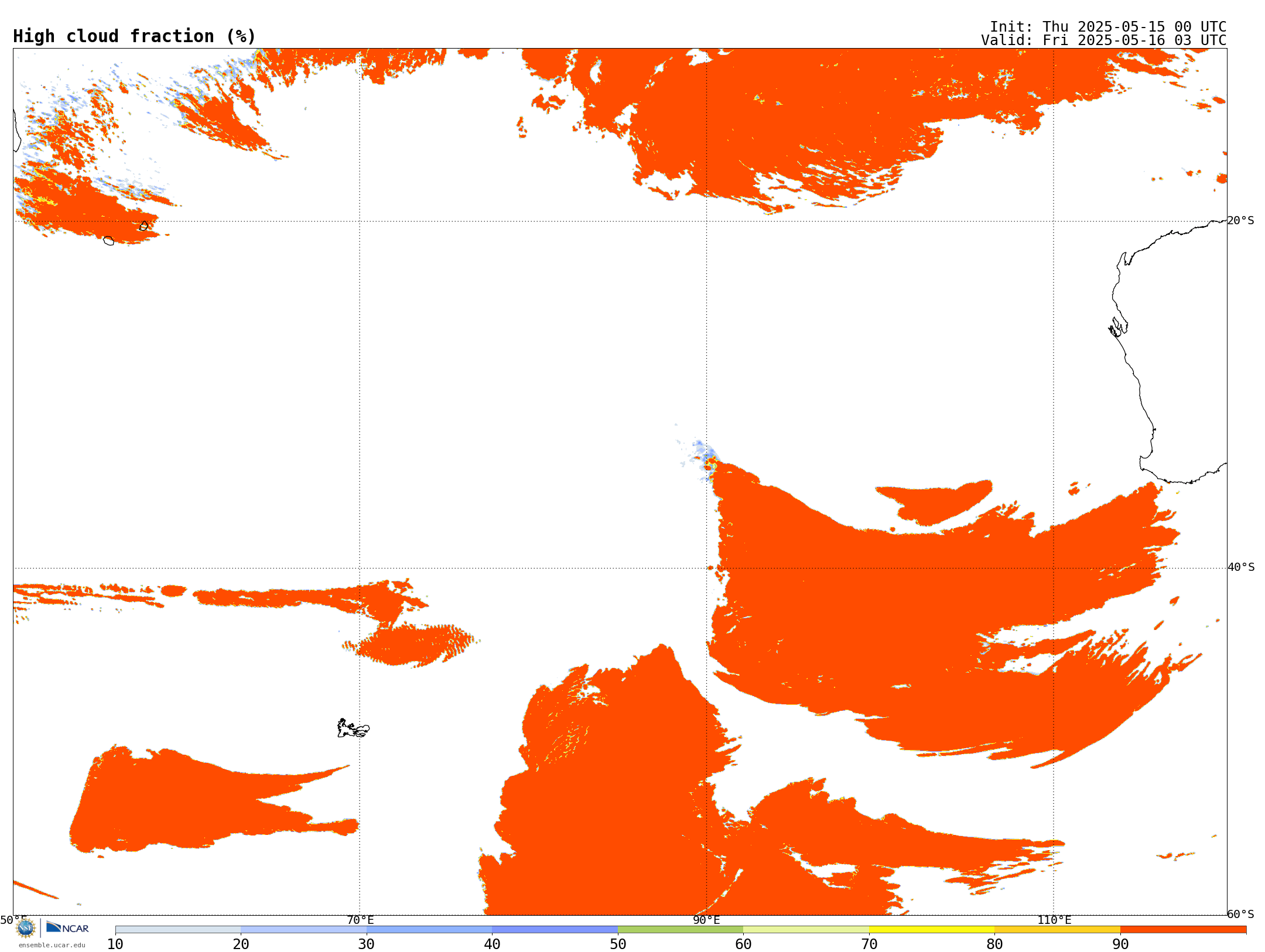Click the 60°S latitude label

pos(1241,914)
